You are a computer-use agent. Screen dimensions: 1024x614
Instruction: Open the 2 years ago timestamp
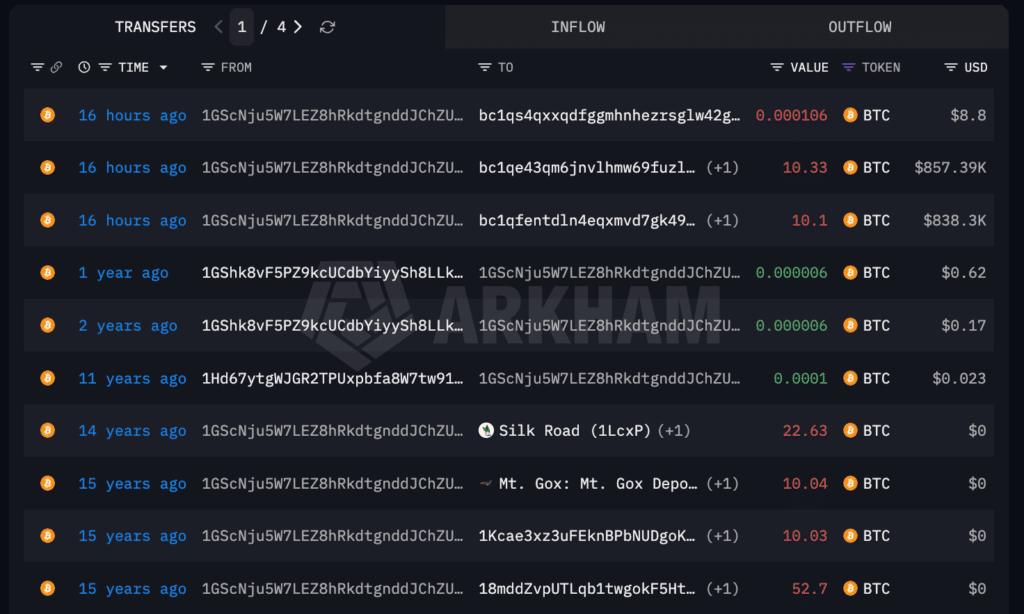[128, 326]
